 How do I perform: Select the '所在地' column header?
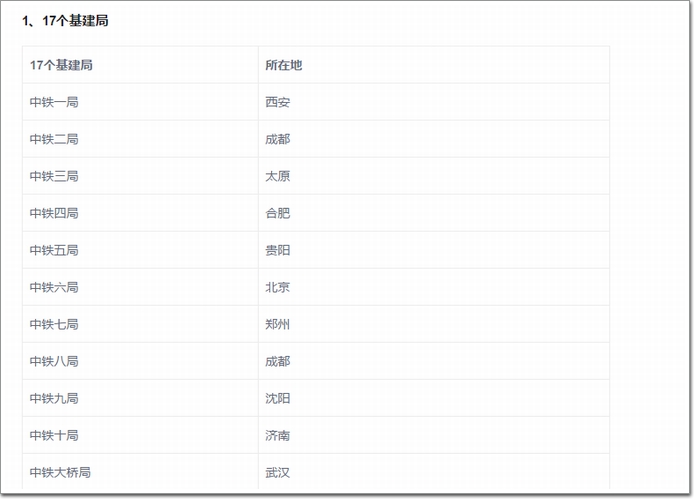434,65
